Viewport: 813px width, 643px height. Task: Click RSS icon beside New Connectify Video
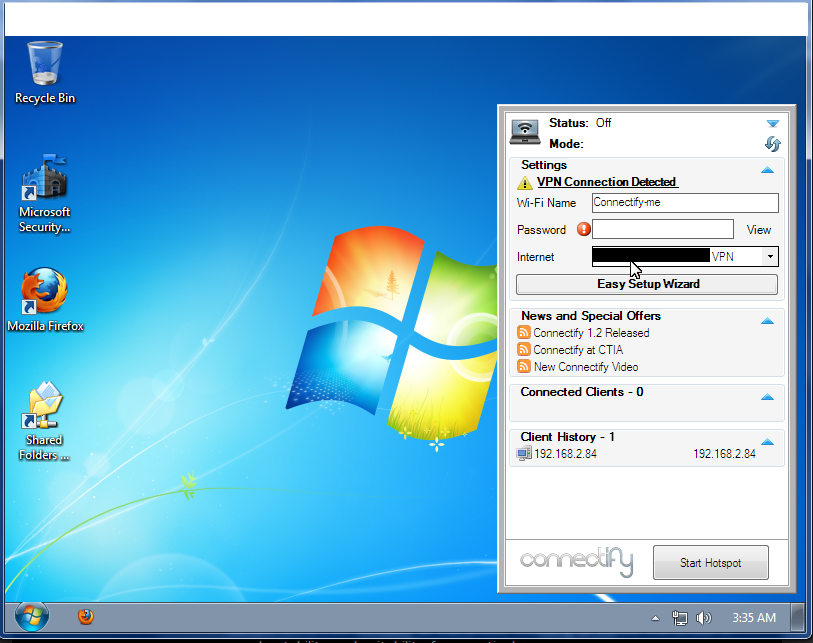pyautogui.click(x=524, y=367)
